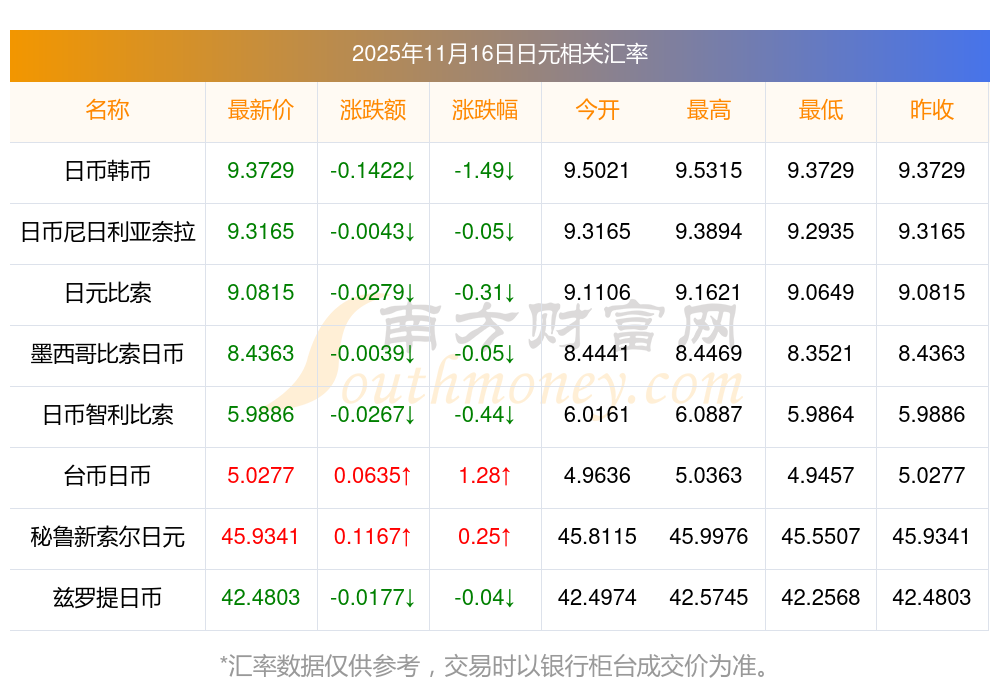This screenshot has width=1000, height=697.
Task: Click low value 8.3521
Action: (821, 353)
